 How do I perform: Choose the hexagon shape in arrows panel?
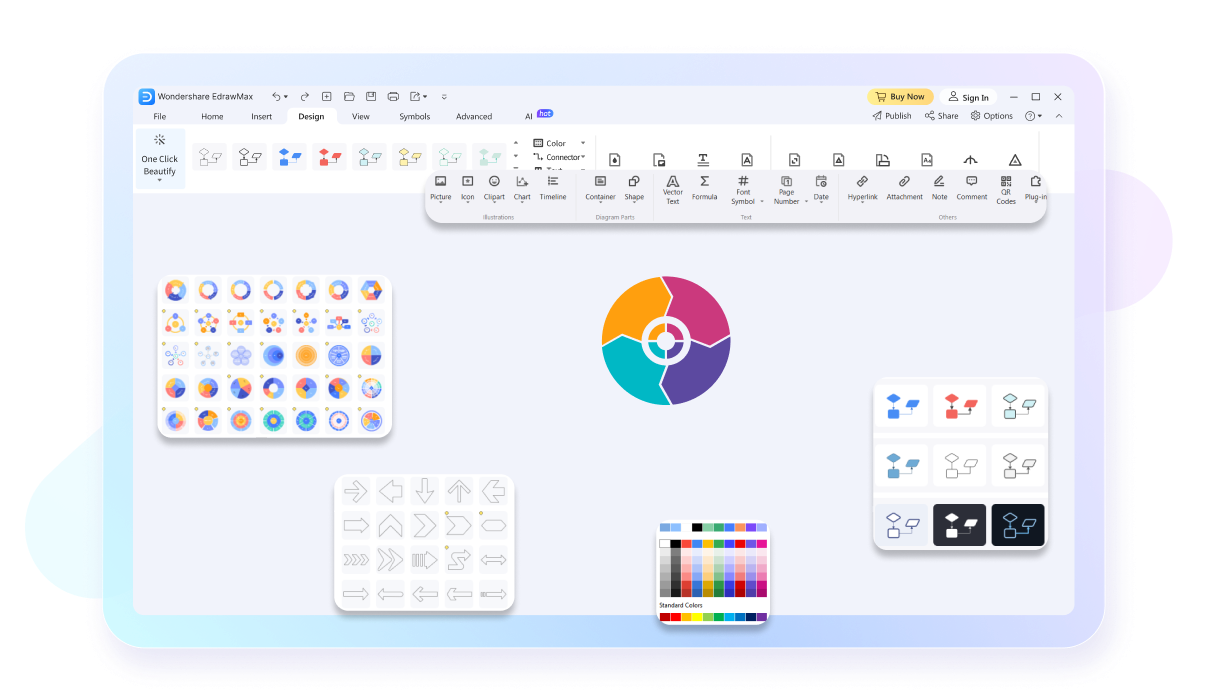(x=493, y=525)
